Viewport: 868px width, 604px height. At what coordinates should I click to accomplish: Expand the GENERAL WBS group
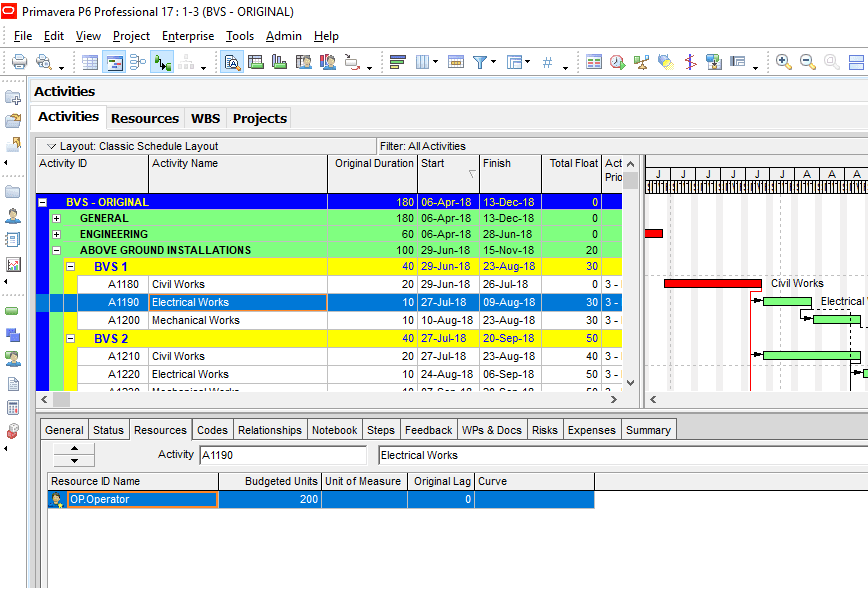(56, 219)
